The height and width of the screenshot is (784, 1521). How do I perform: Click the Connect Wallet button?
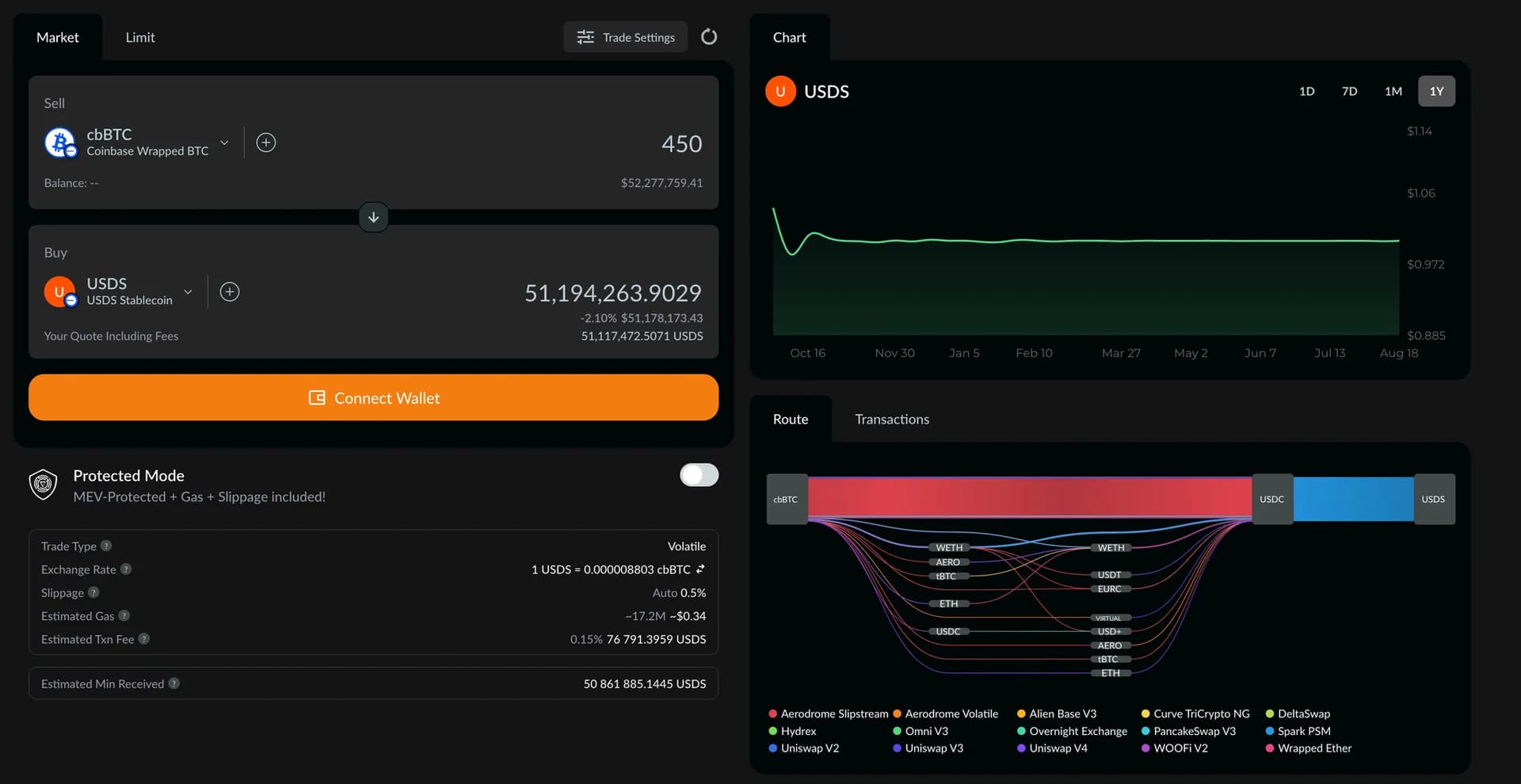[373, 398]
